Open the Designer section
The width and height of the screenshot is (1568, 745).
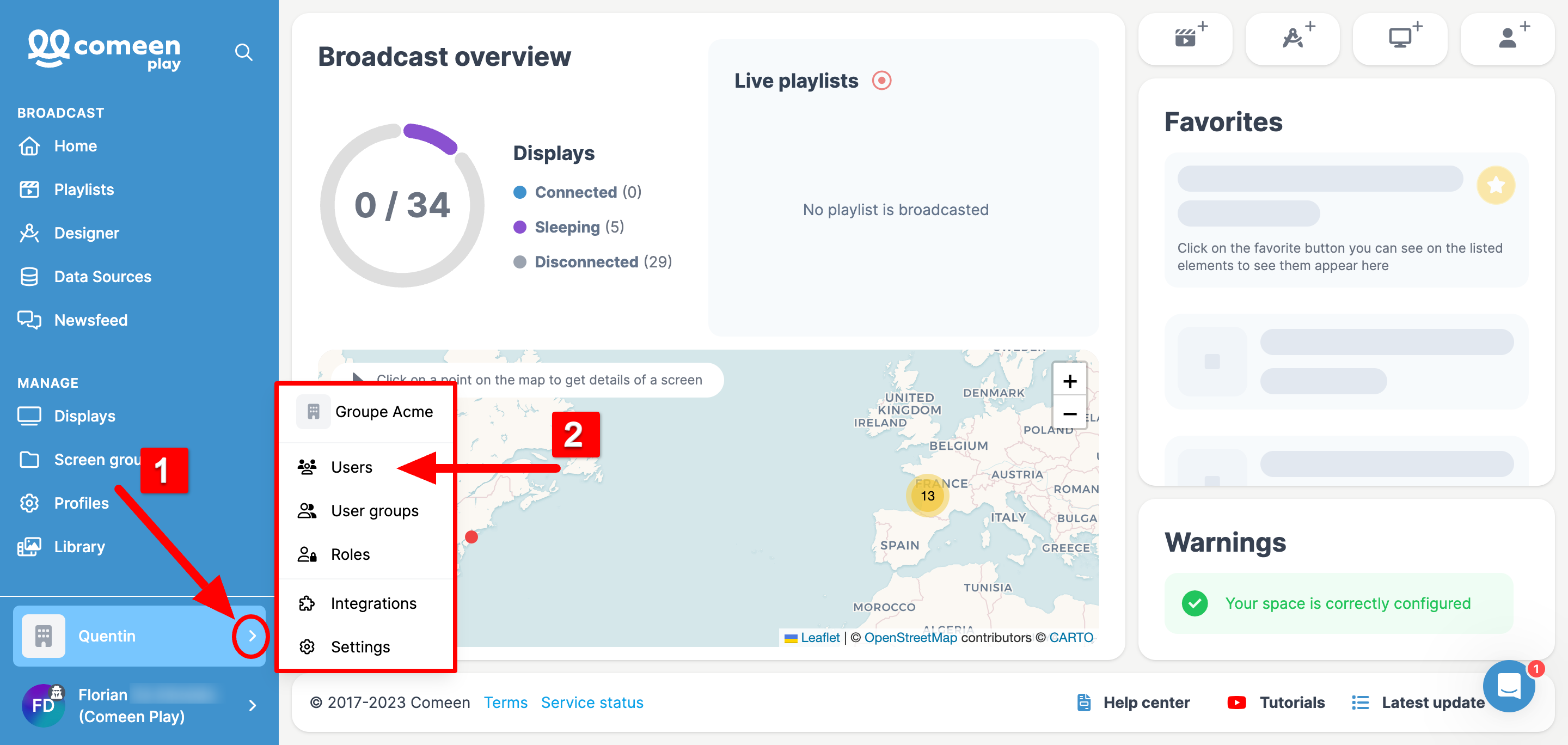87,233
